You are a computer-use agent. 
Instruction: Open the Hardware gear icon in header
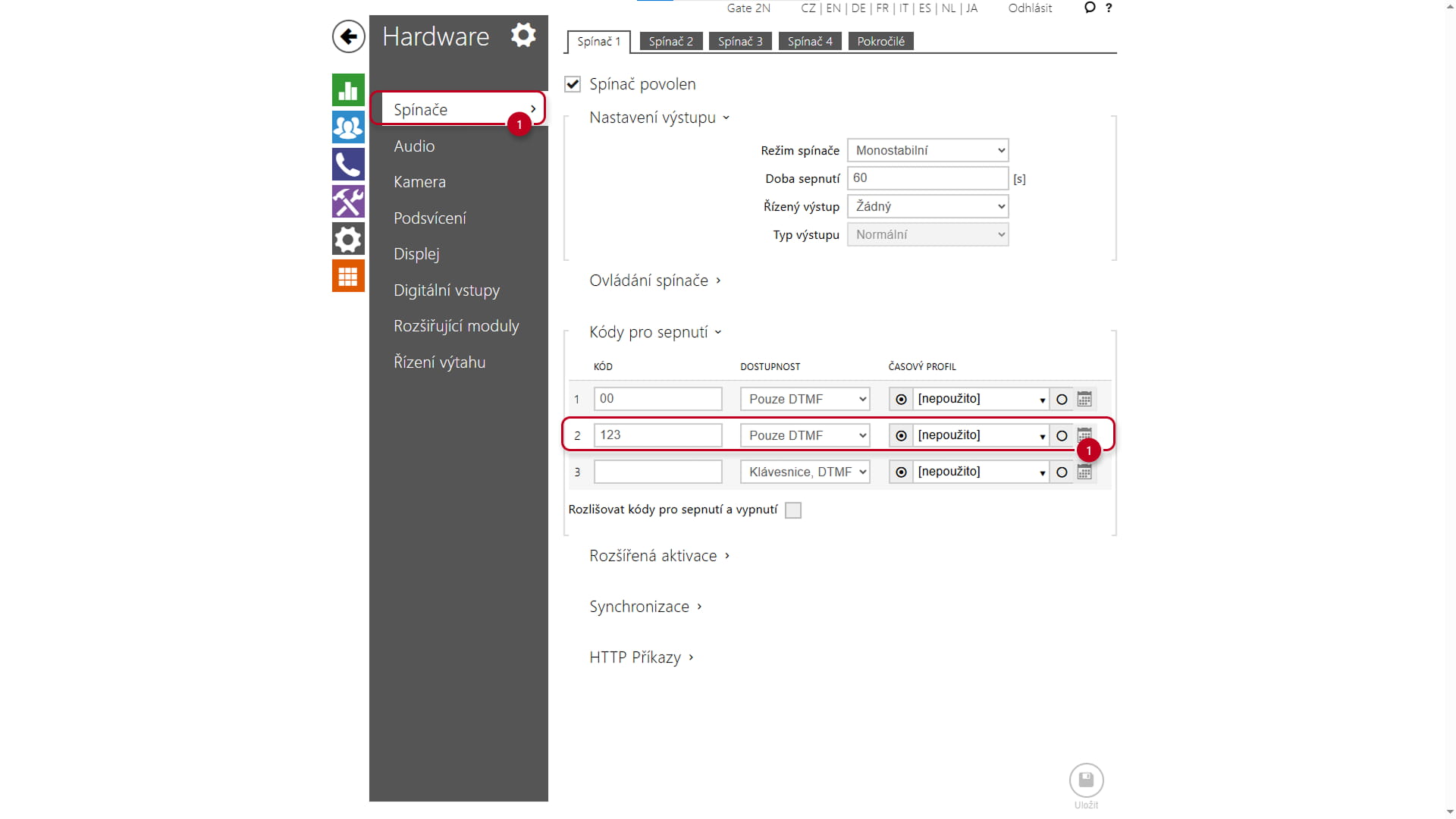point(523,35)
